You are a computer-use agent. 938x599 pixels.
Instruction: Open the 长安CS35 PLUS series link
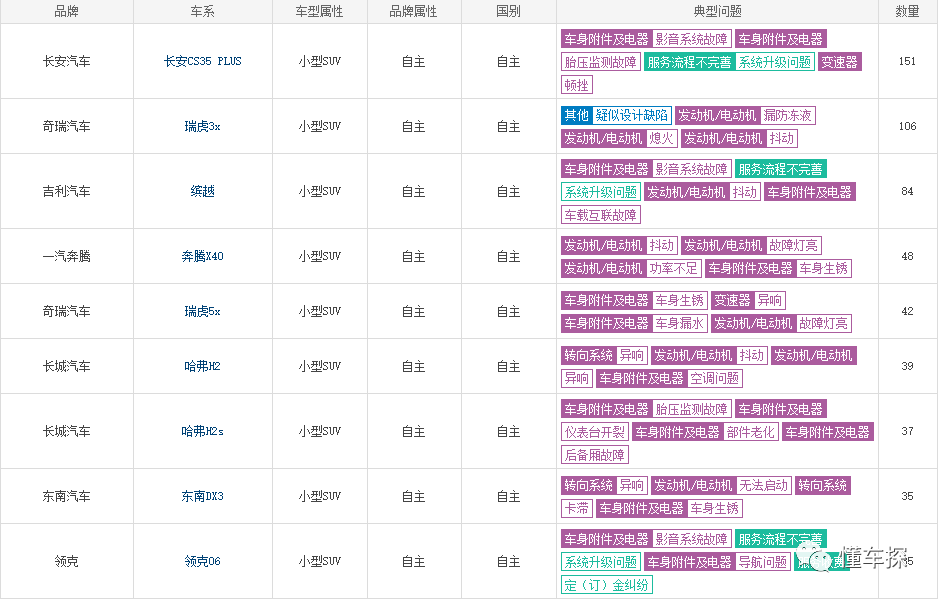pos(202,61)
